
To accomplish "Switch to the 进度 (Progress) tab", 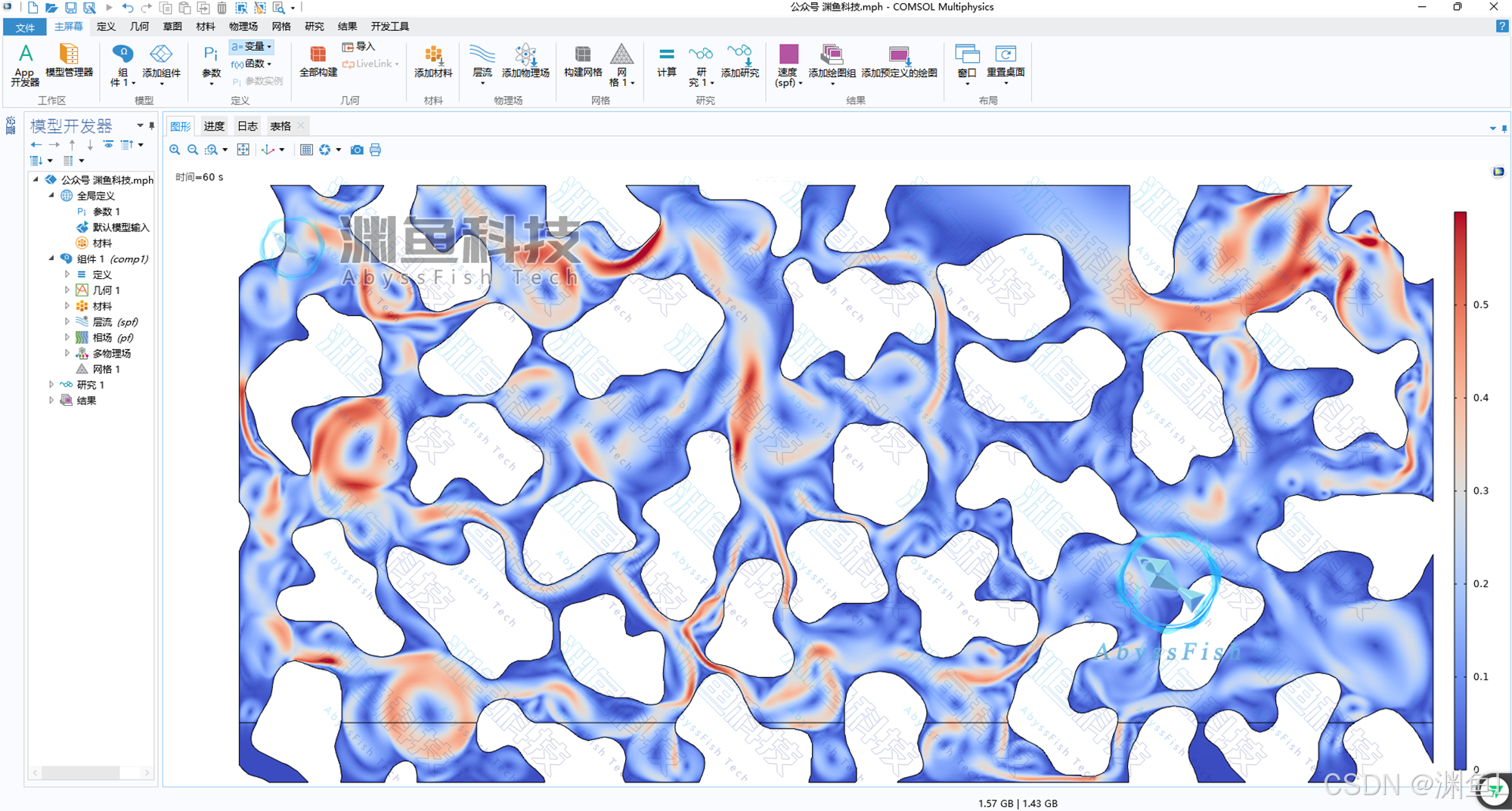I will [214, 126].
